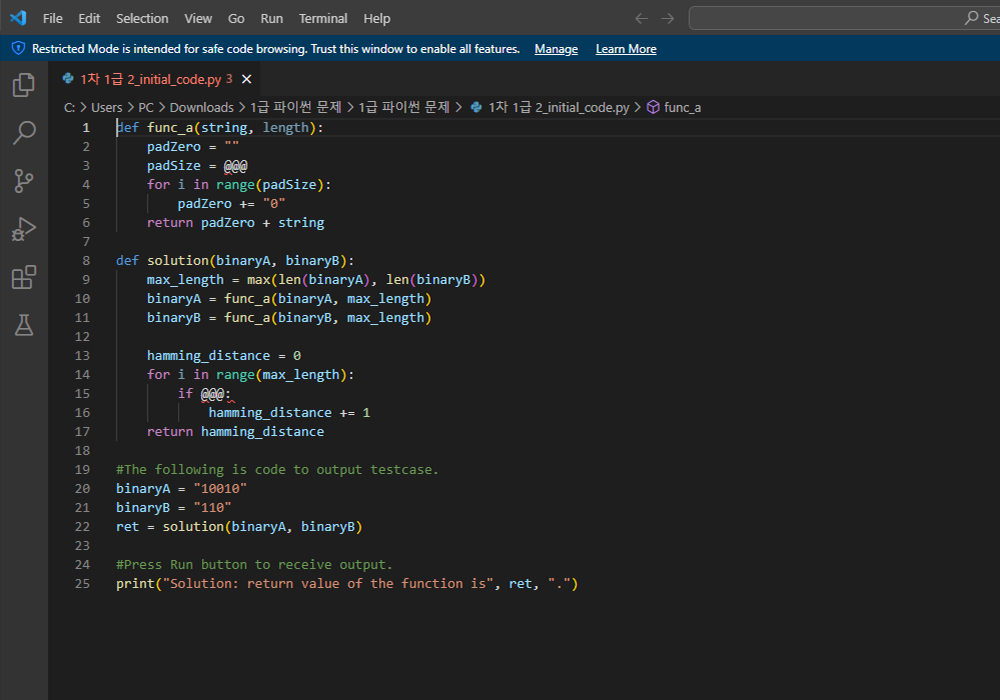Click "for i in range(max_length):" line
This screenshot has width=1000, height=700.
pyautogui.click(x=251, y=375)
